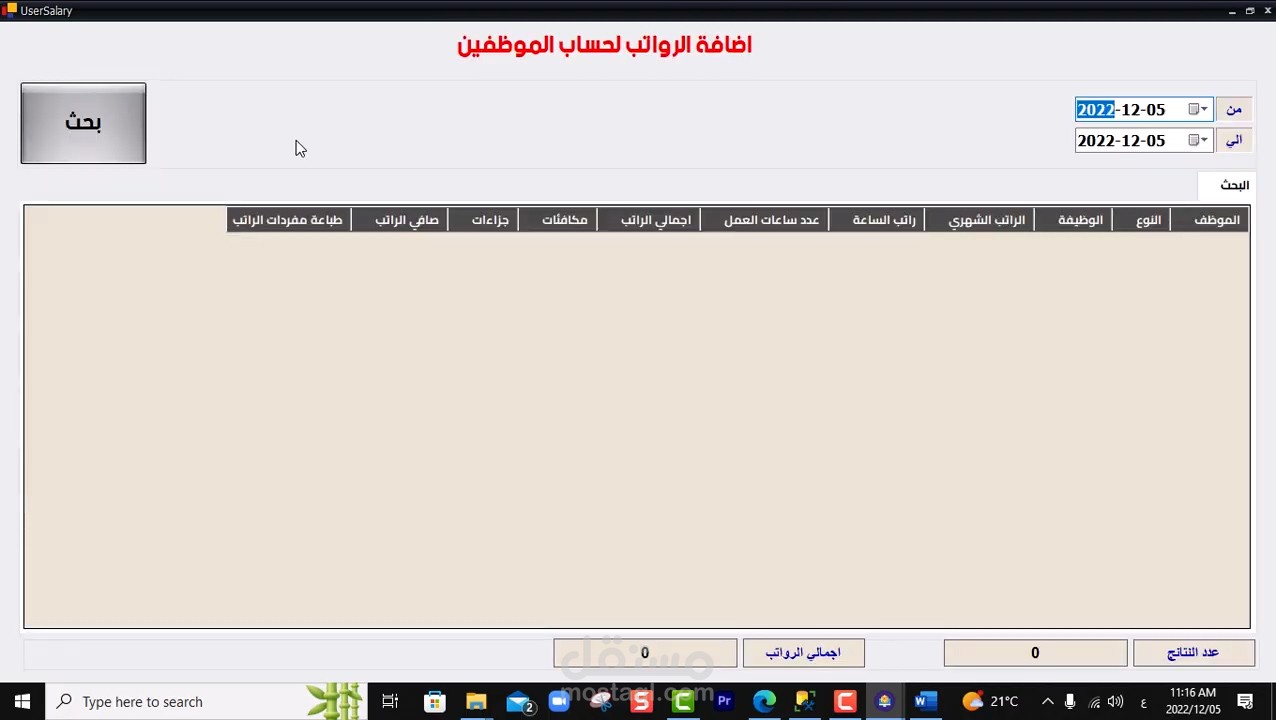1276x720 pixels.
Task: Open Microsoft Store from taskbar
Action: 434,702
